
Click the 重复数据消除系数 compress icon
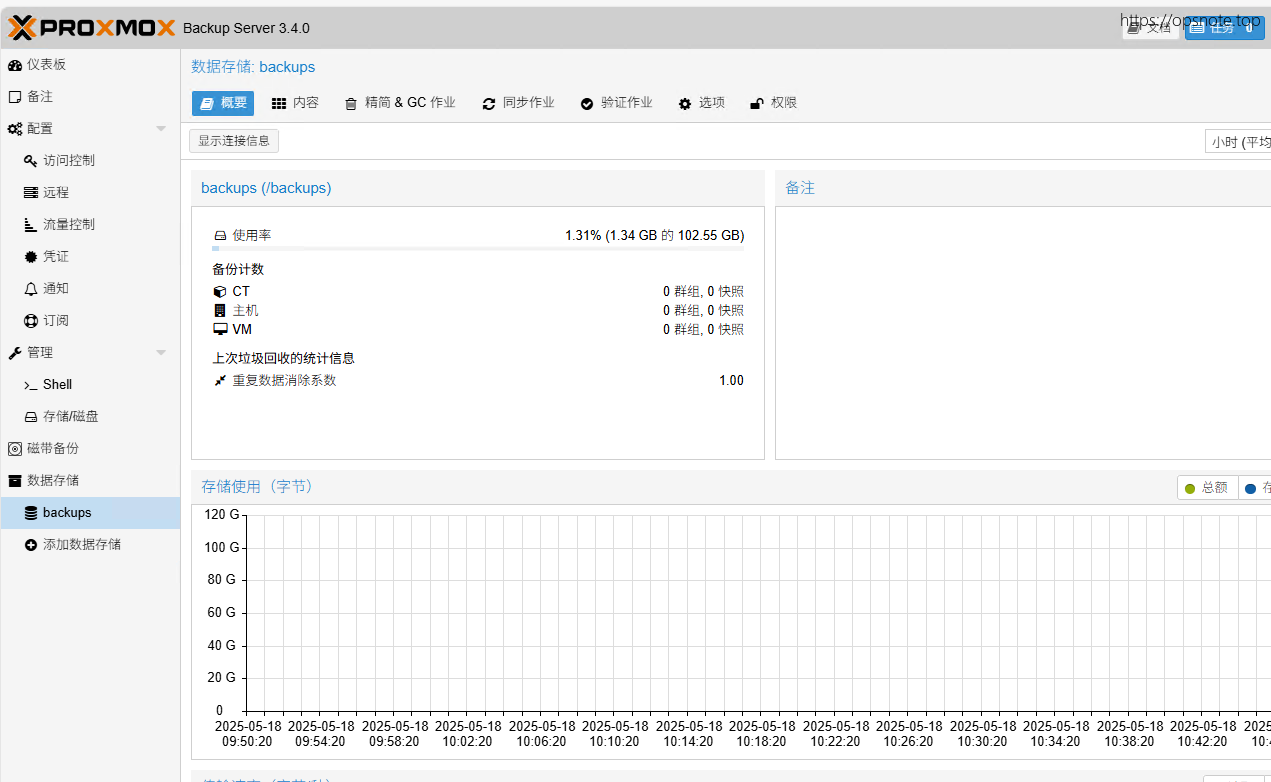point(220,381)
